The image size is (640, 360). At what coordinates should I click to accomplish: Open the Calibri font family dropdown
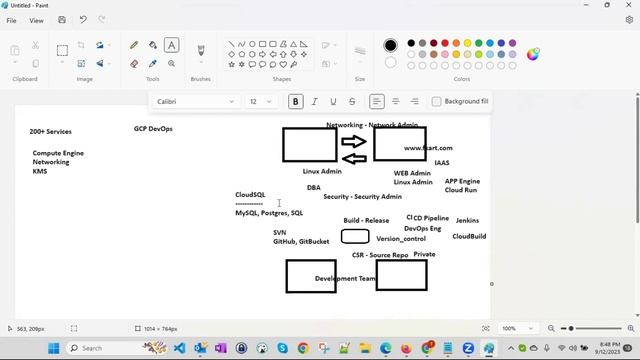tap(195, 102)
